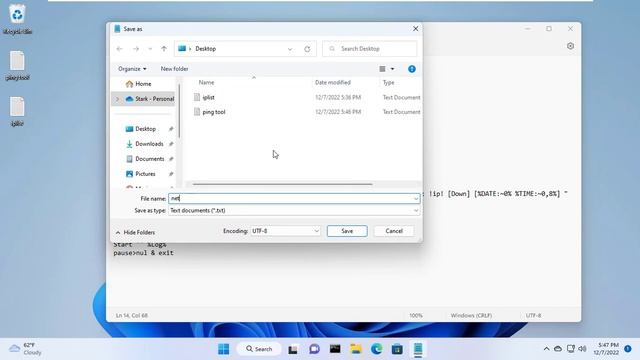Image resolution: width=640 pixels, height=360 pixels.
Task: Open volume tray icon
Action: (x=582, y=349)
